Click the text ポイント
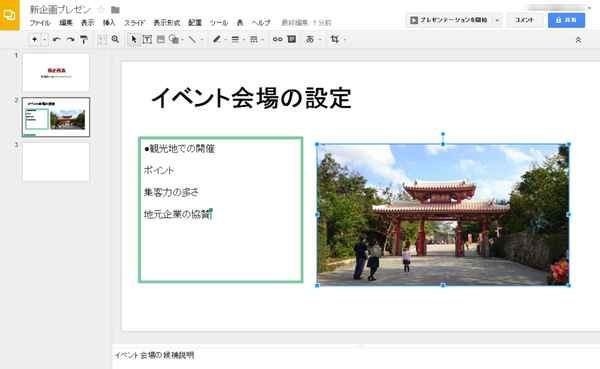The image size is (600, 369). [159, 170]
